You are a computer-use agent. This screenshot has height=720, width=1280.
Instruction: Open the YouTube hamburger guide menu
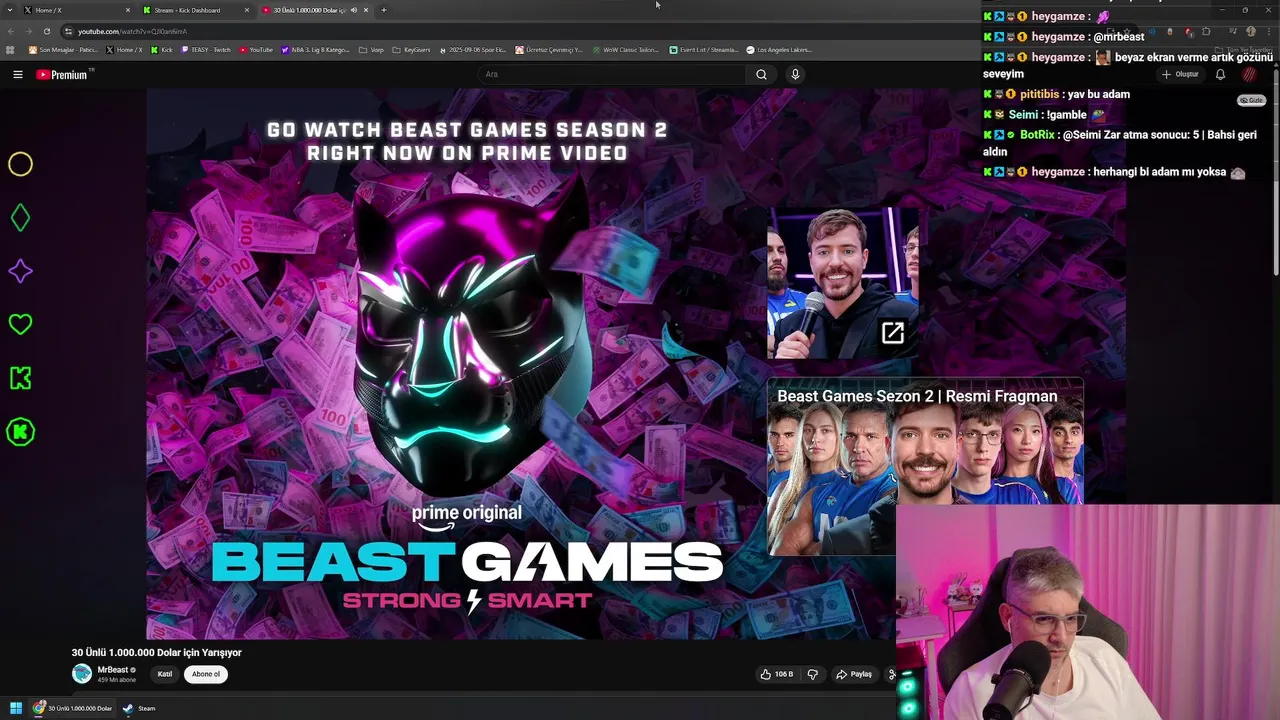(18, 74)
